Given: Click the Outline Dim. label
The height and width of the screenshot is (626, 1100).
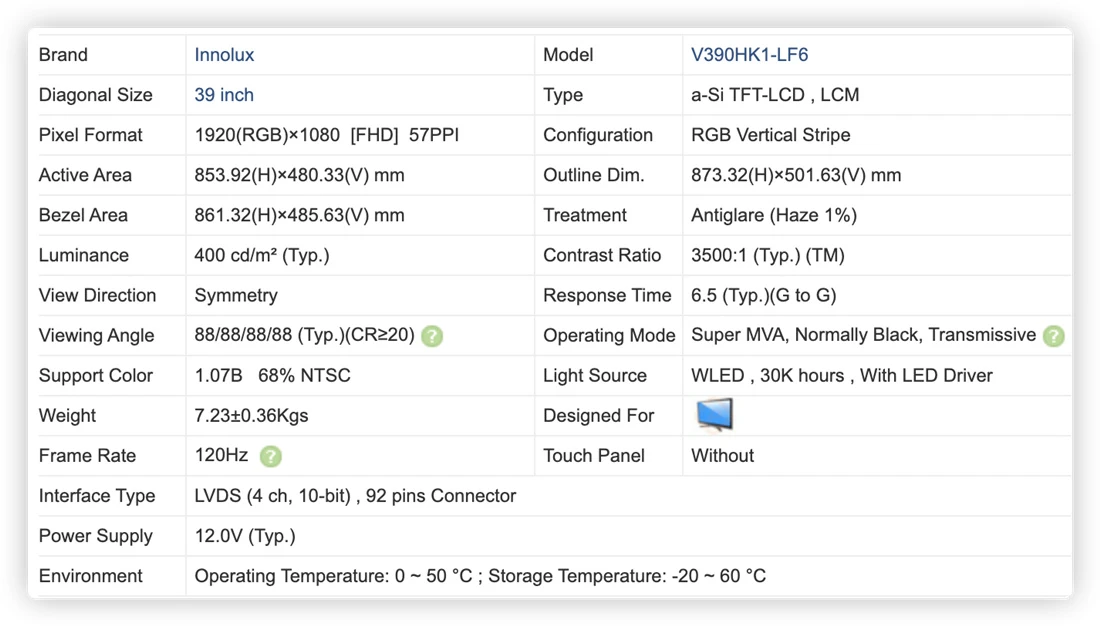Looking at the screenshot, I should [x=593, y=175].
